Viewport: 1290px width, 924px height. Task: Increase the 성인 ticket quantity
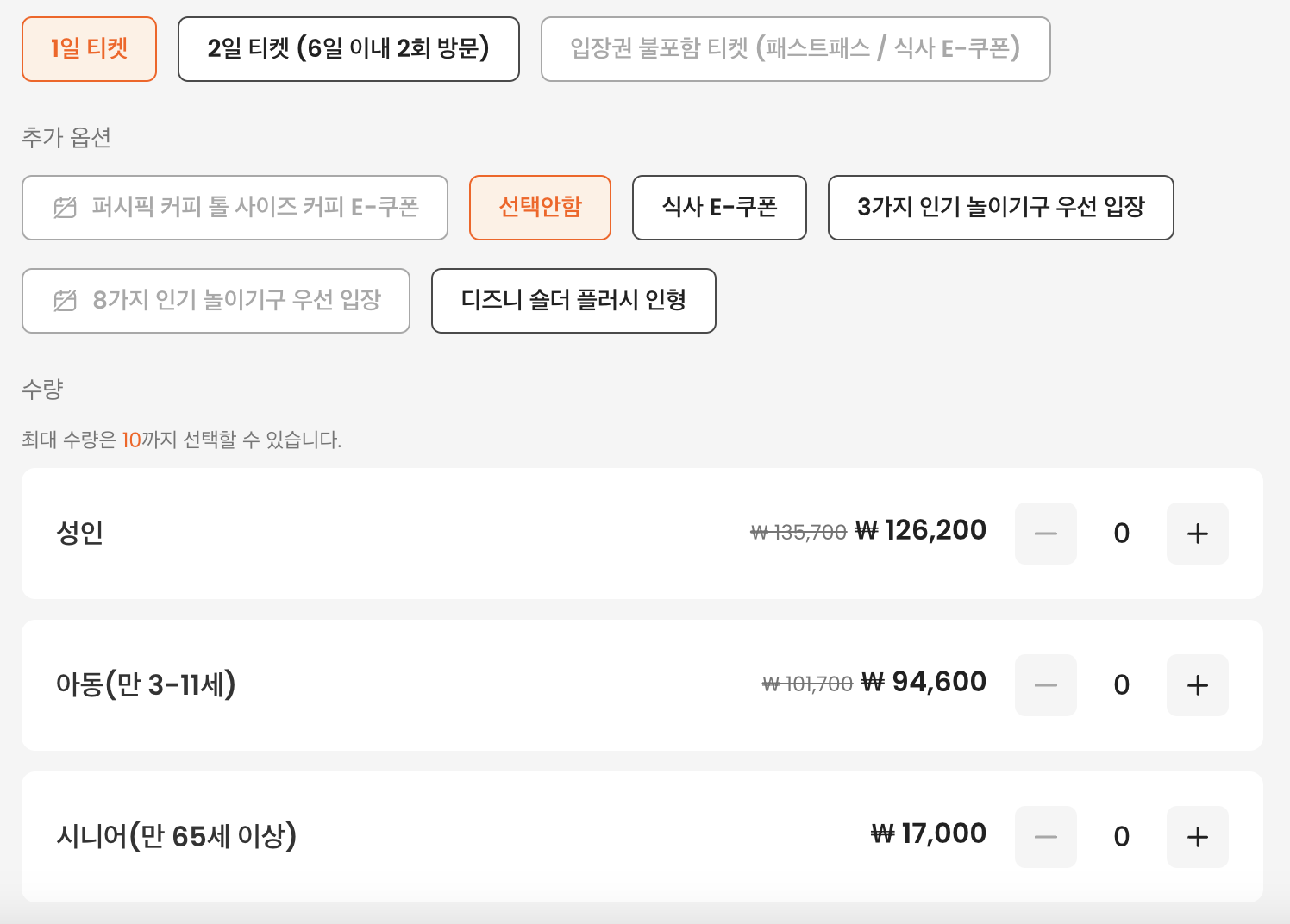(1197, 534)
